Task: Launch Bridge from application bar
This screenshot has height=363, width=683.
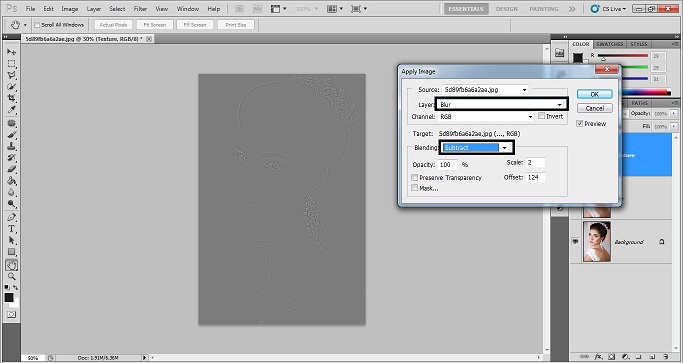Action: pos(239,9)
